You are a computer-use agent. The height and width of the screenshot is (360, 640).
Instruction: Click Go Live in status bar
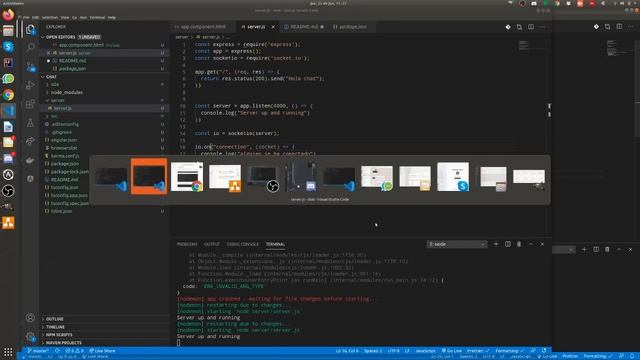coord(452,351)
